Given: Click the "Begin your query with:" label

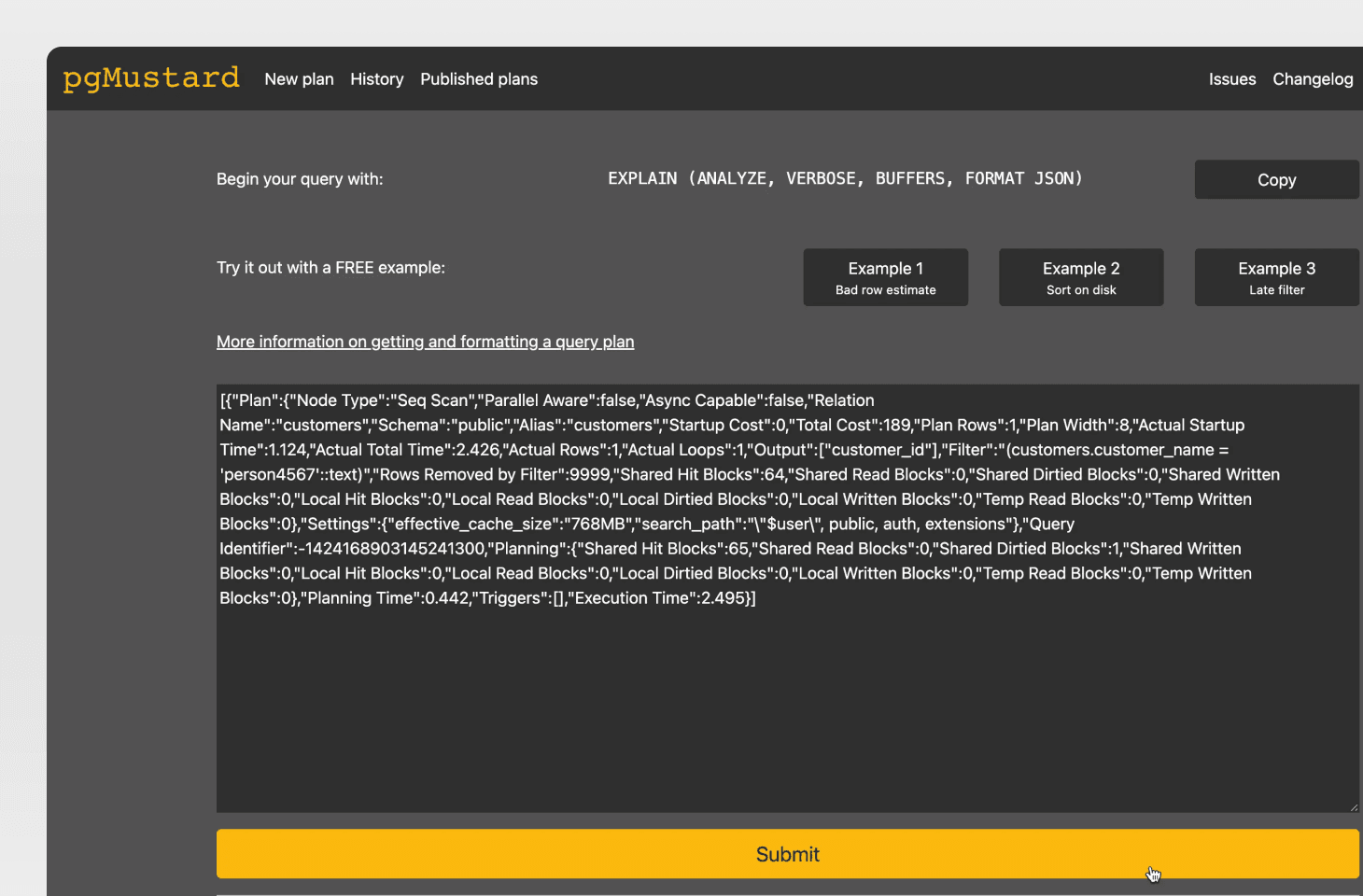Looking at the screenshot, I should (300, 179).
